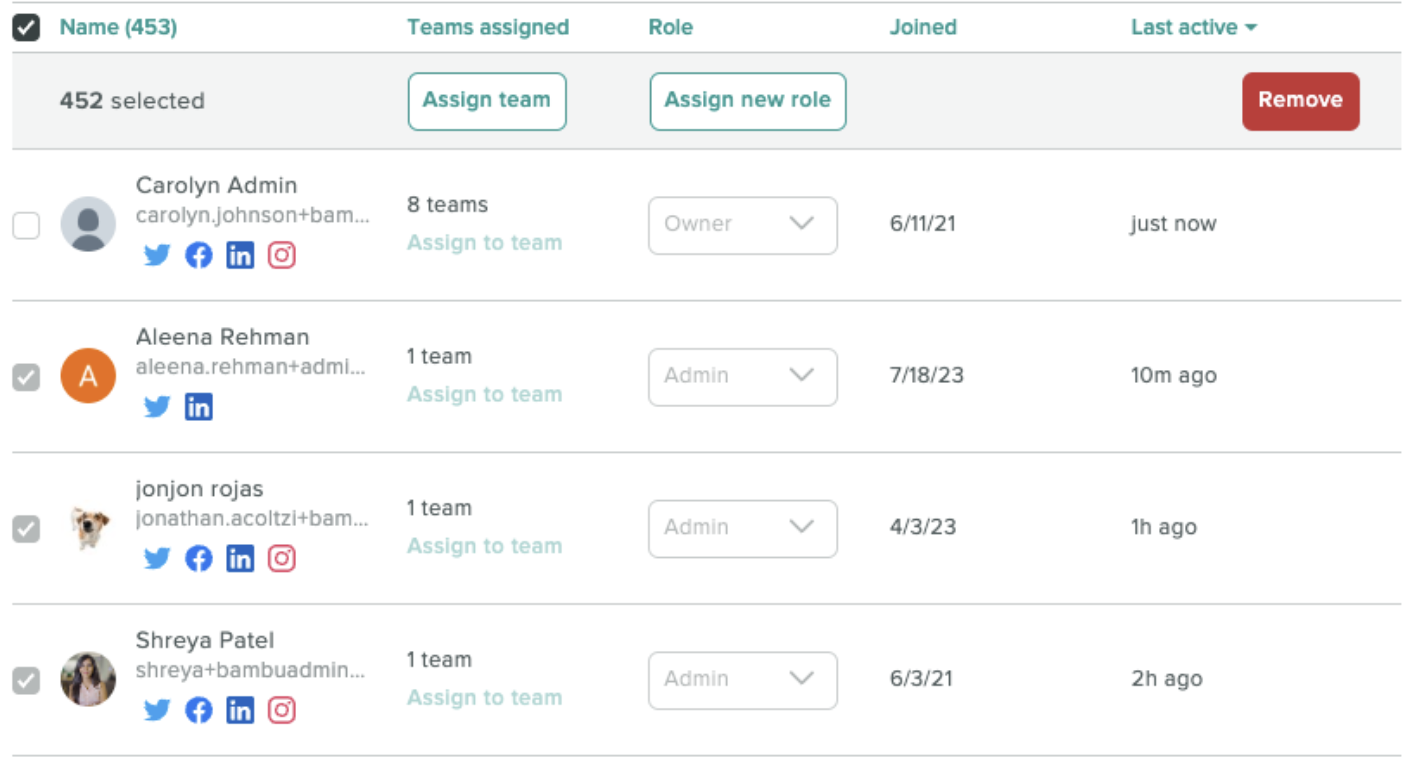Click Assign to team under jonjon rojas
Viewport: 1418px width, 768px height.
(x=484, y=546)
